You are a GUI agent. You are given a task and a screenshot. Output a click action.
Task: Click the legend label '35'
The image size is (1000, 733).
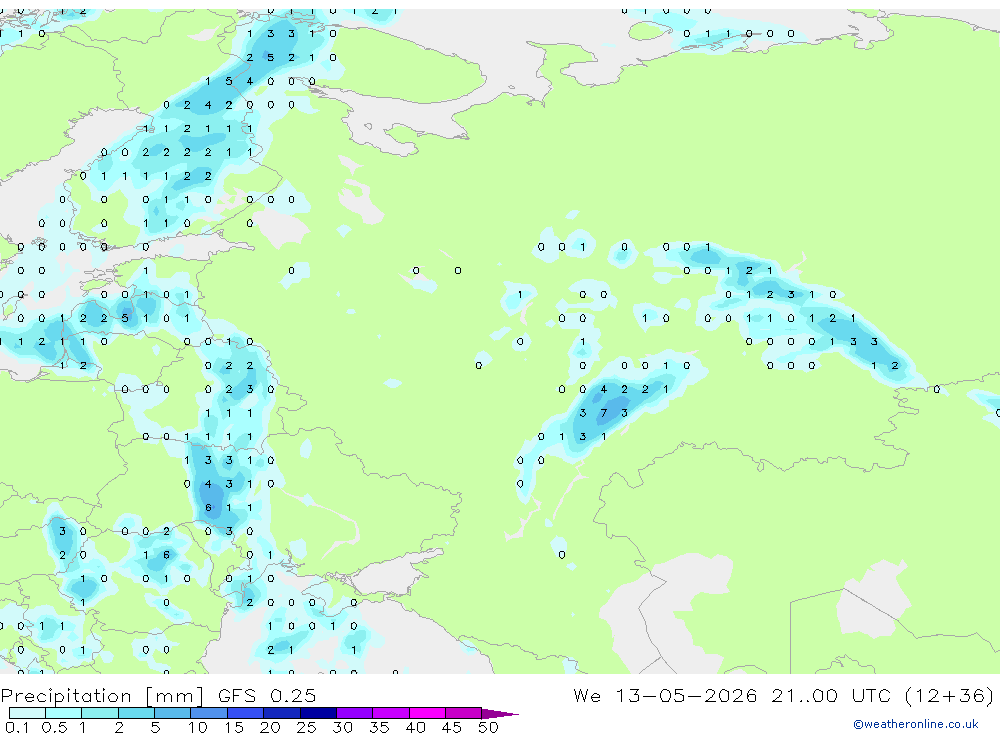tap(379, 727)
